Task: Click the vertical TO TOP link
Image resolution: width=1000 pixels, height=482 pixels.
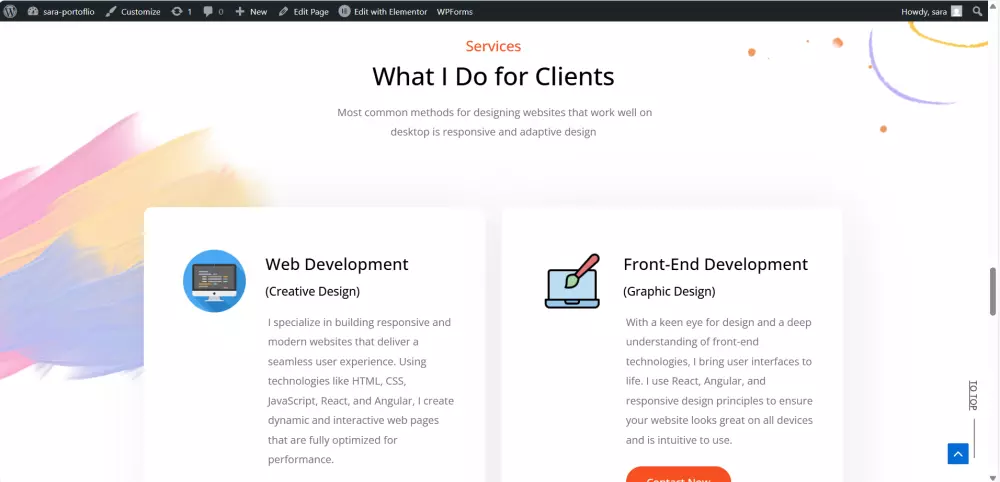Action: [x=973, y=395]
